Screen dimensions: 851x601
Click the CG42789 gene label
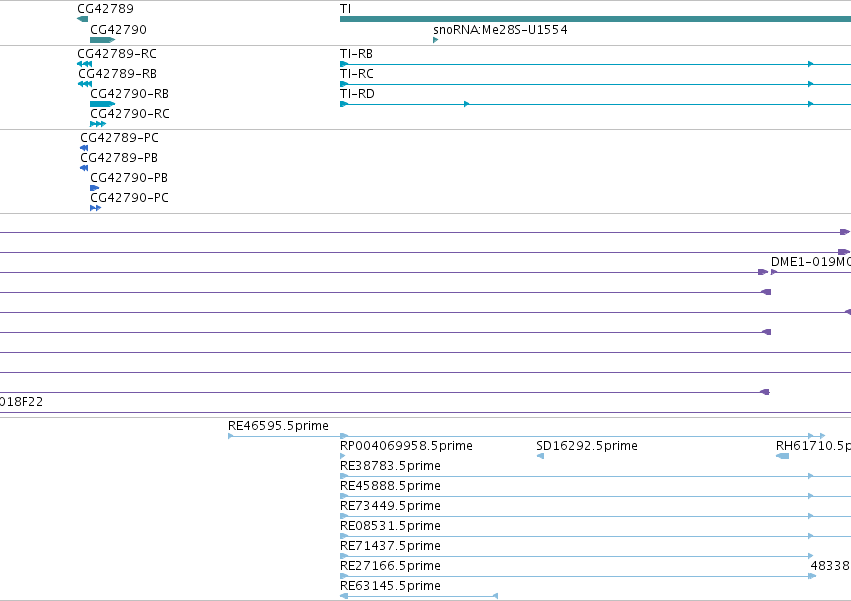(x=105, y=9)
